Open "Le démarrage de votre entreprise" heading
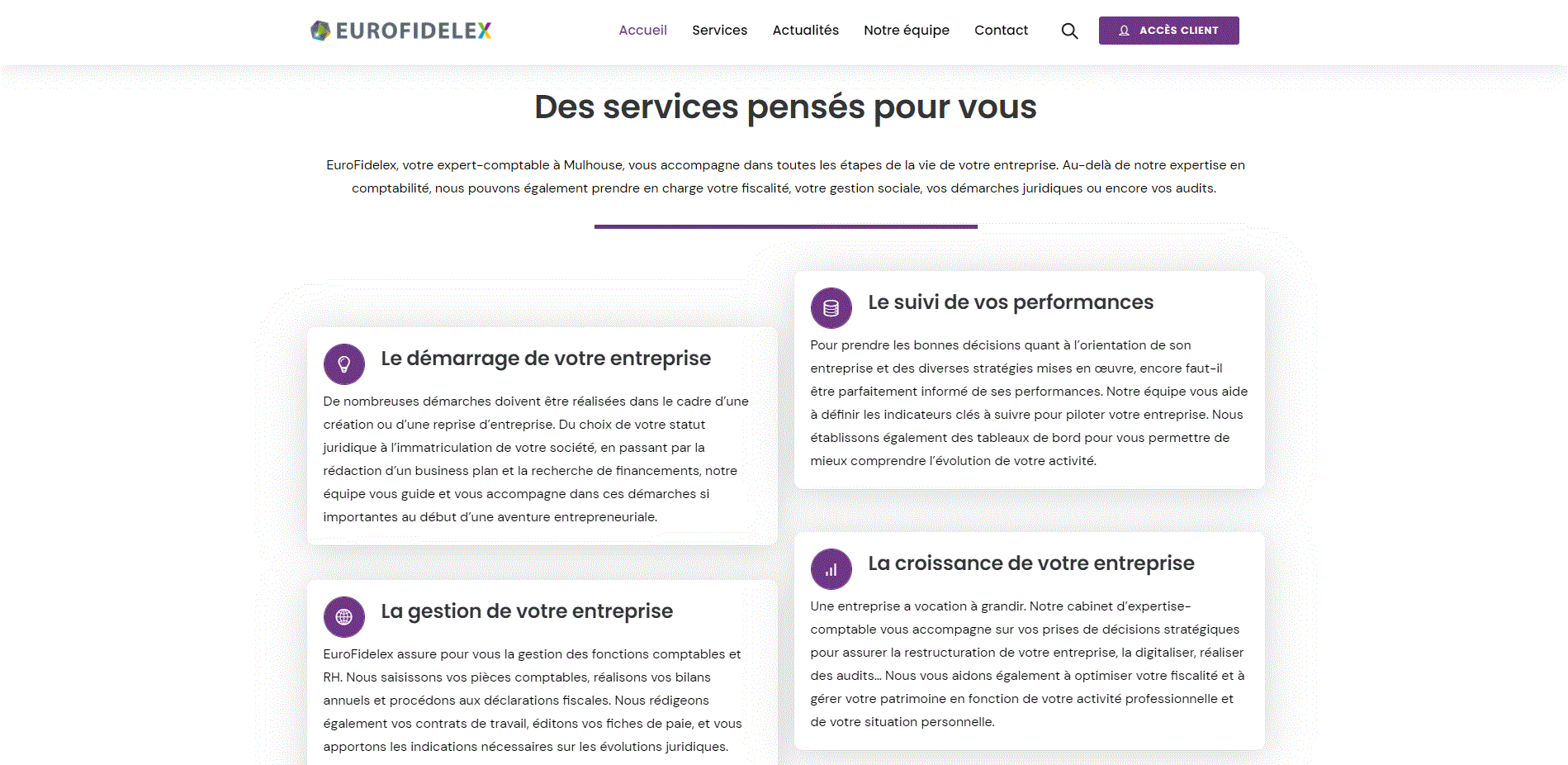1568x765 pixels. 546,359
